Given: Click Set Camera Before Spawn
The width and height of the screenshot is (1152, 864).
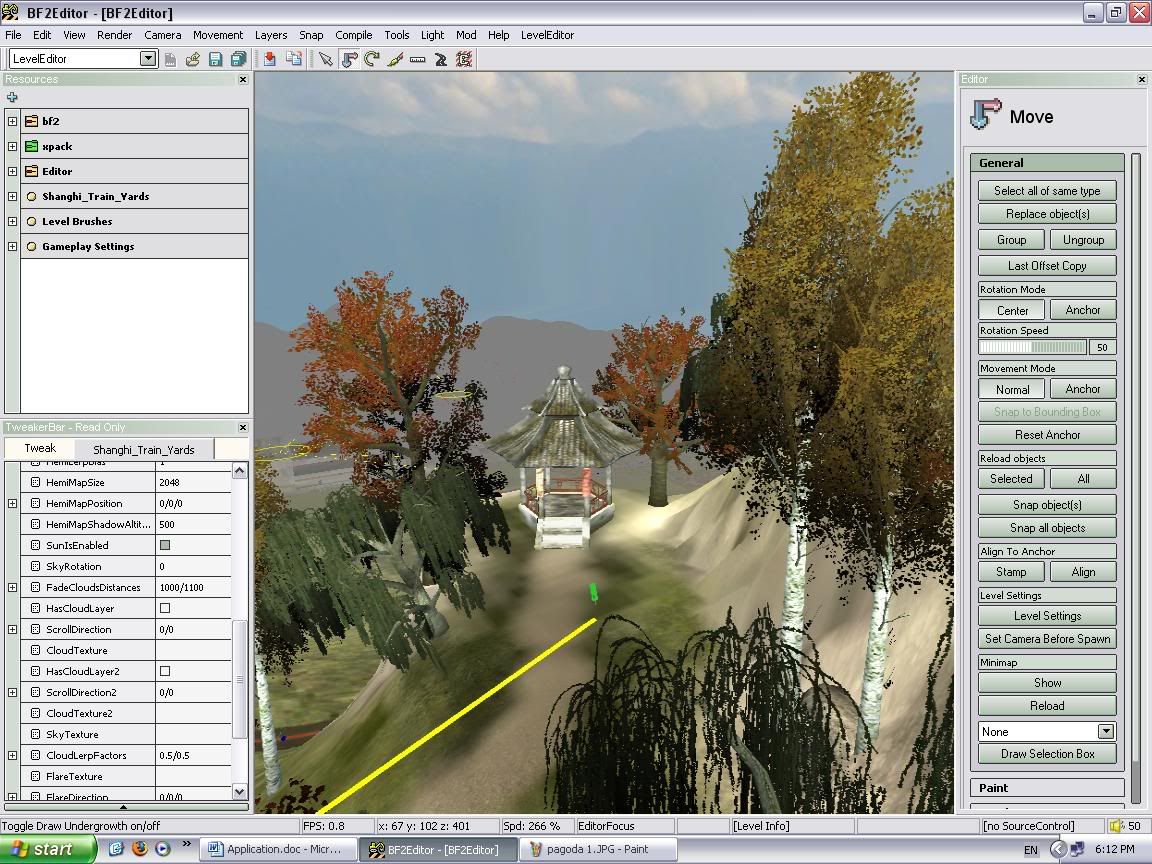Looking at the screenshot, I should click(1047, 639).
